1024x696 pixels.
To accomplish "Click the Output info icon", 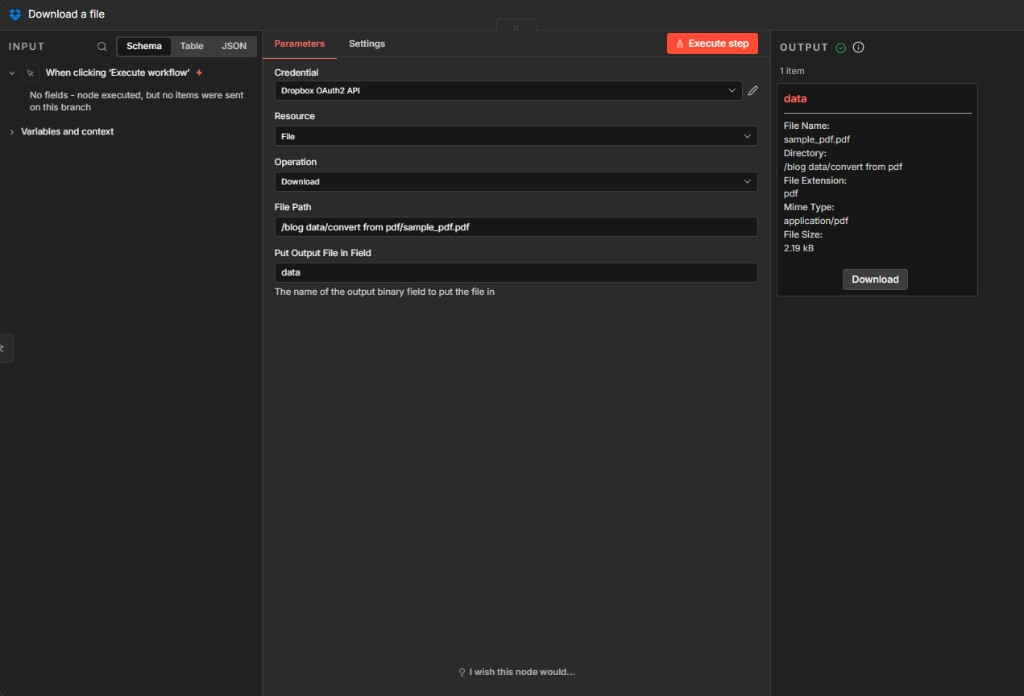I will click(858, 47).
